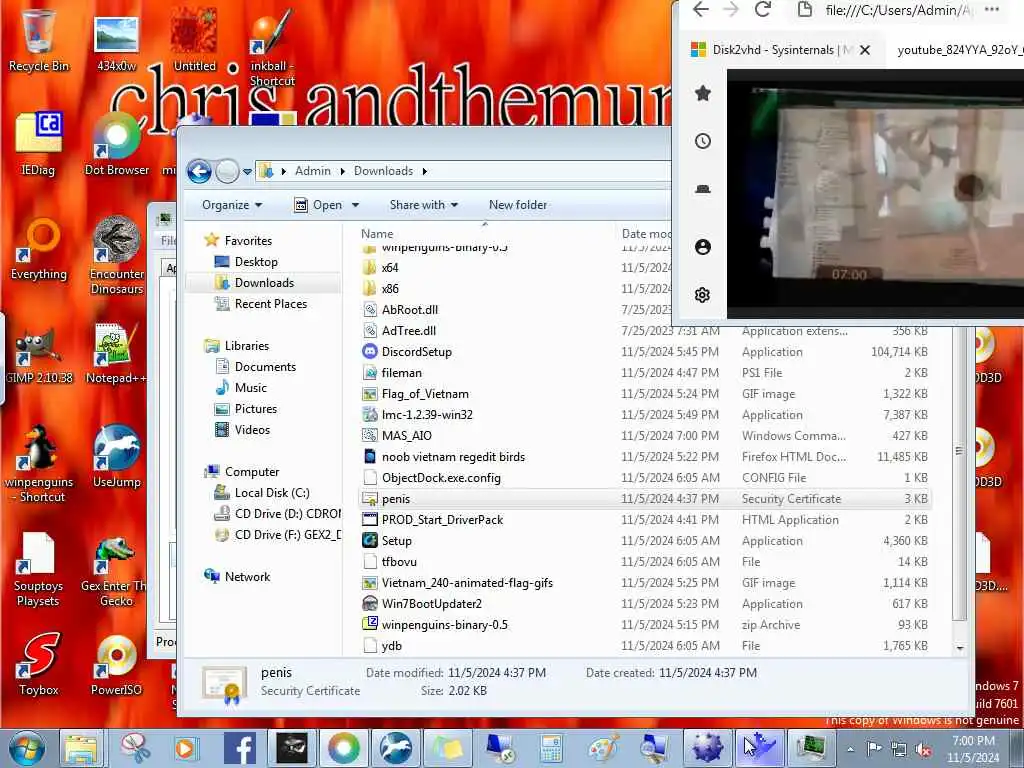Select noob vietnam regedit birds file
The height and width of the screenshot is (768, 1024).
coord(453,456)
